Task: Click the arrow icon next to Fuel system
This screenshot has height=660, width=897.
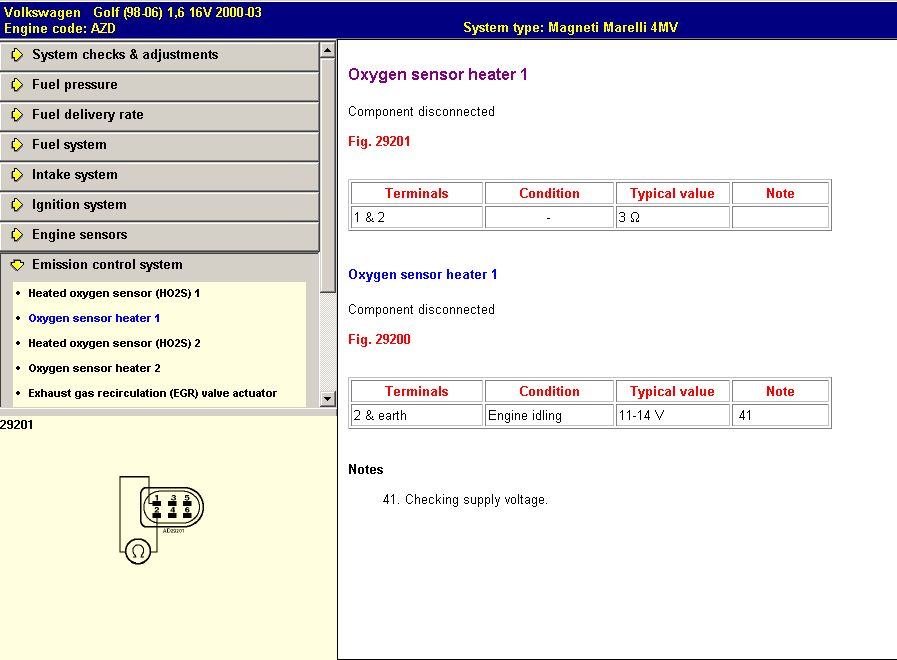Action: coord(17,145)
